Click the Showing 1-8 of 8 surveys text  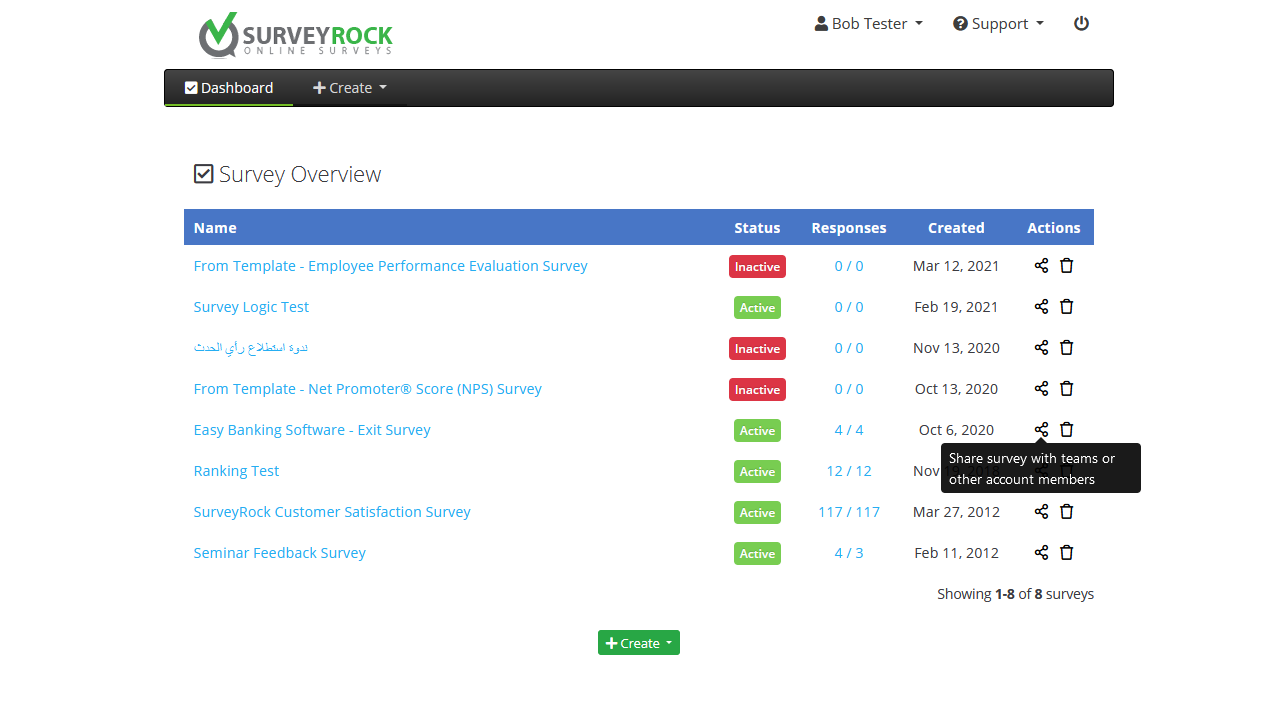(1015, 594)
